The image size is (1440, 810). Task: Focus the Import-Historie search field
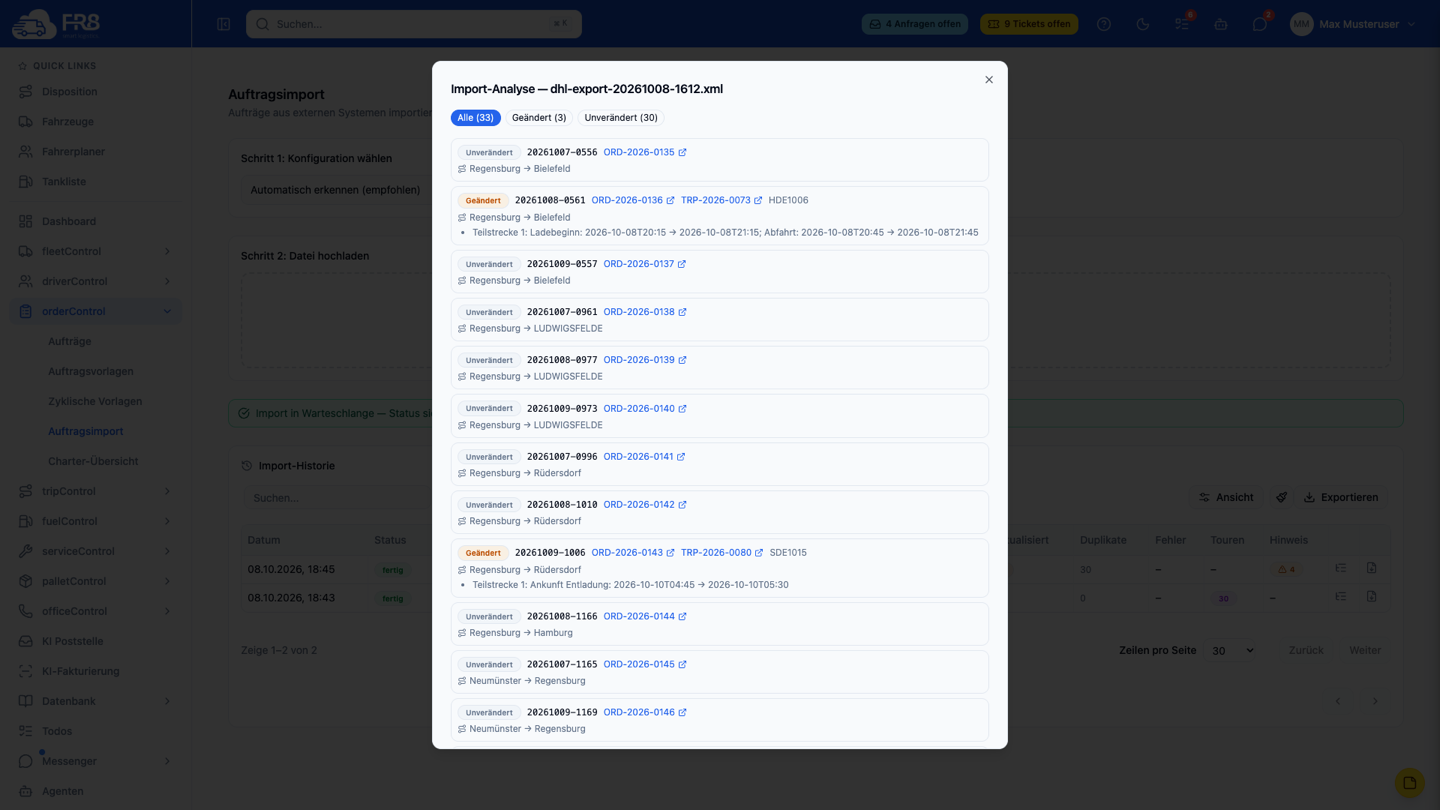coord(340,498)
